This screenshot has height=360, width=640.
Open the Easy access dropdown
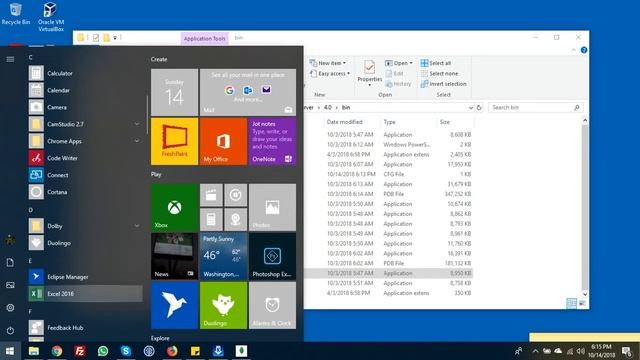tap(330, 73)
